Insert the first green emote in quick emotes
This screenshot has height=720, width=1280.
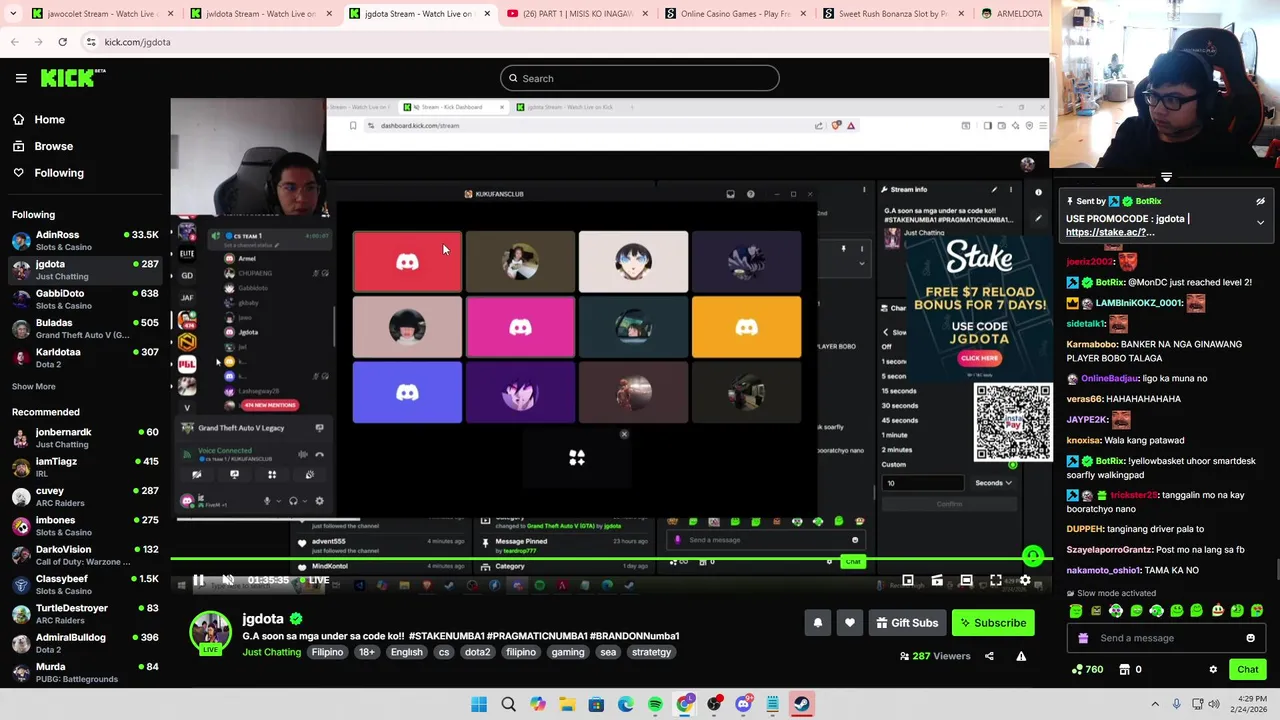coord(1076,611)
